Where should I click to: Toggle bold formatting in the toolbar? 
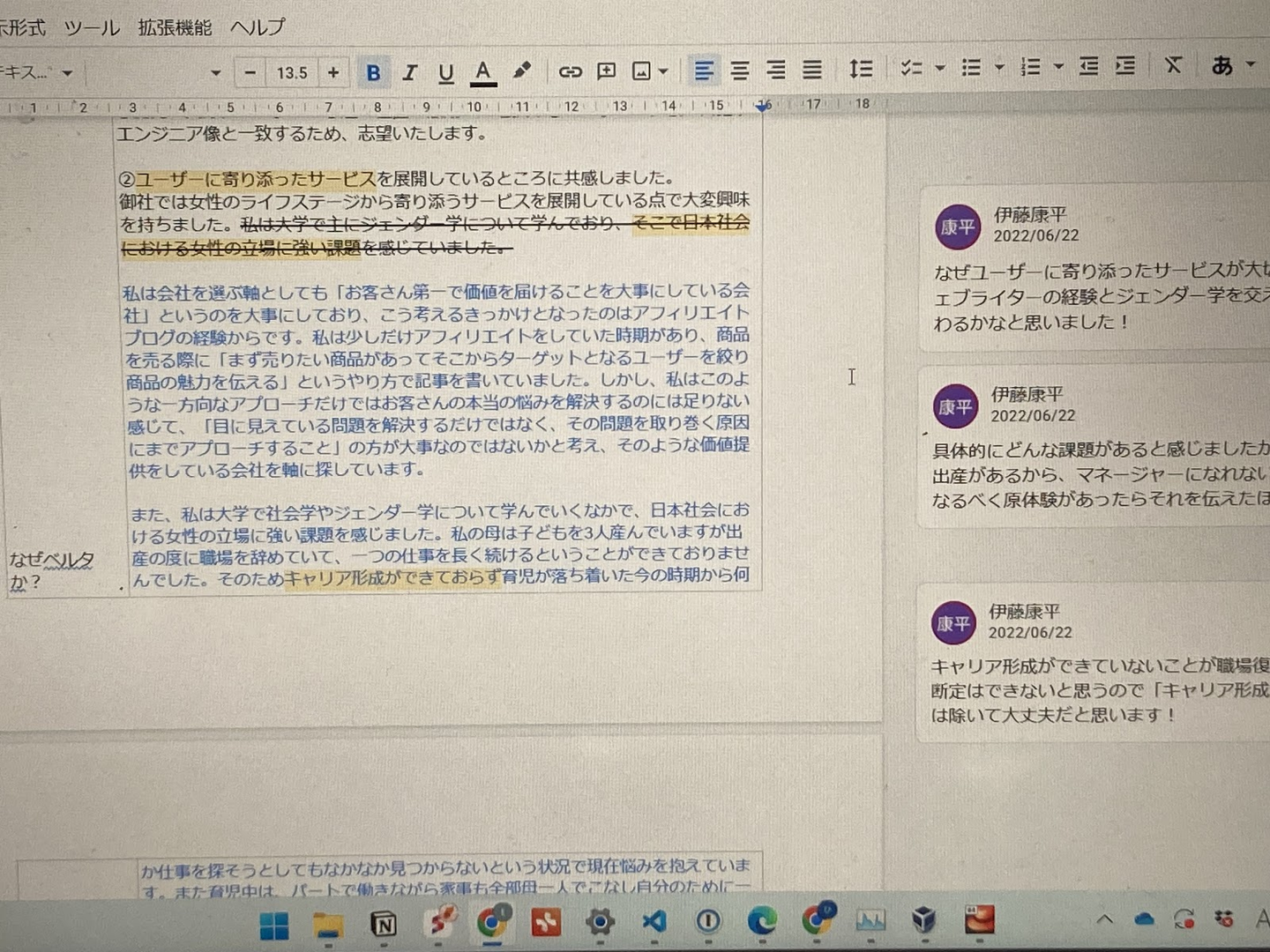(373, 72)
